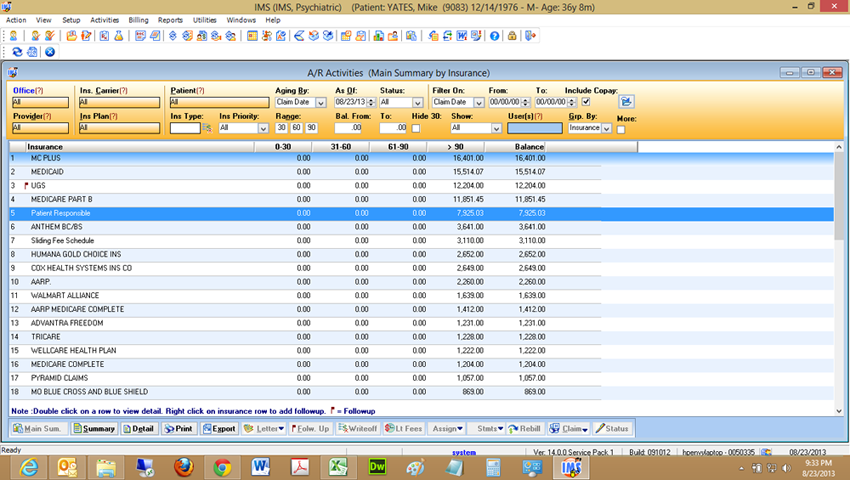Open the Setup menu
850x480 pixels.
pos(71,20)
